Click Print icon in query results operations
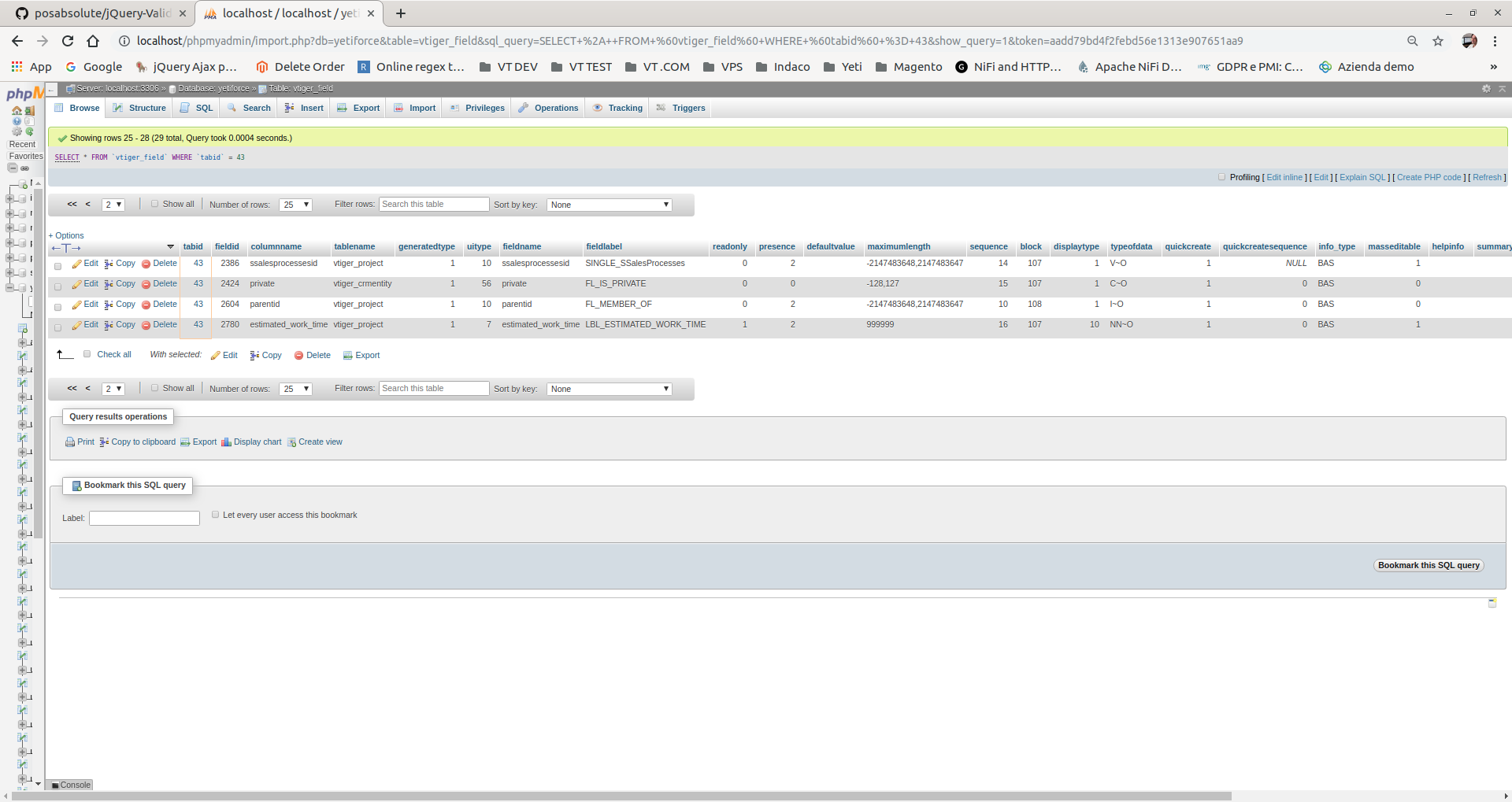Screen dimensions: 1512x802 [x=70, y=442]
